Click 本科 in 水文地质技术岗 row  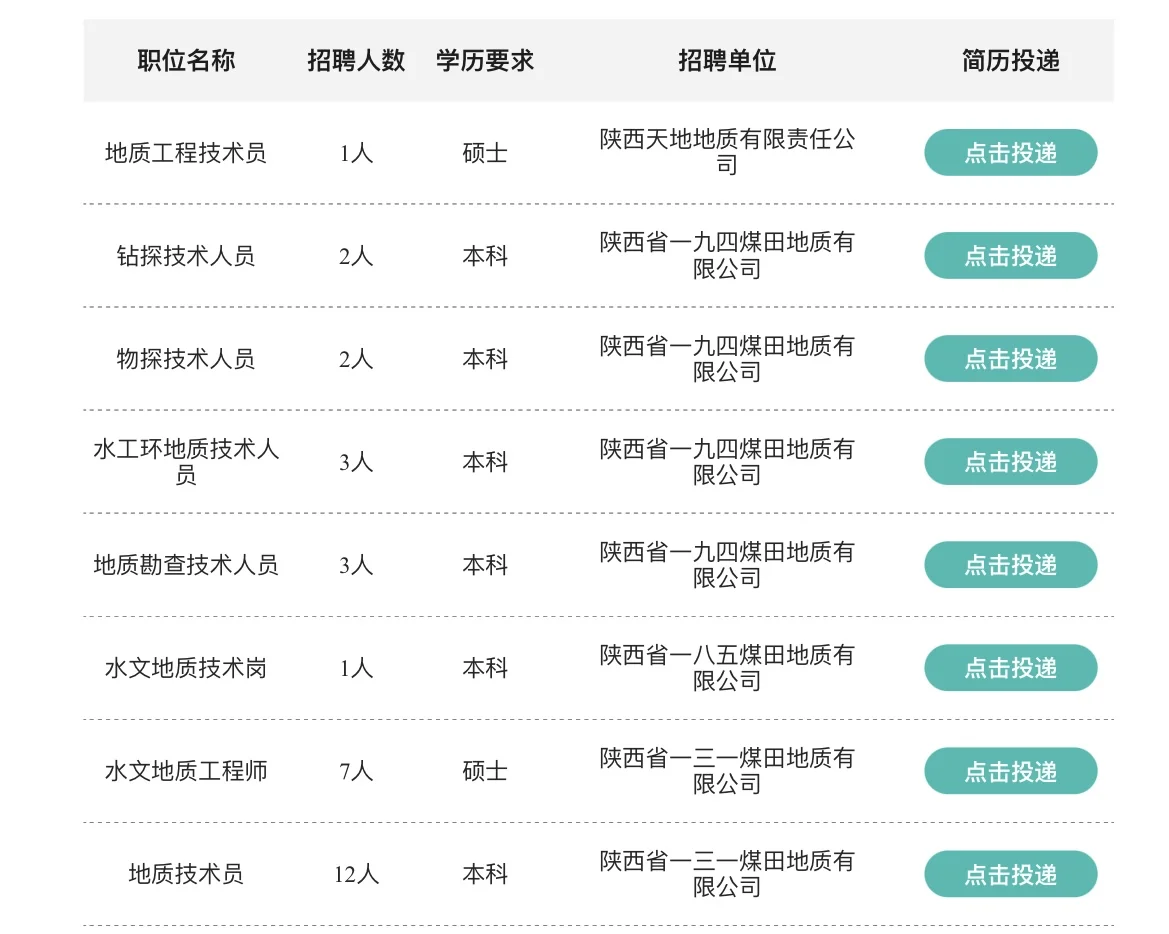point(485,668)
